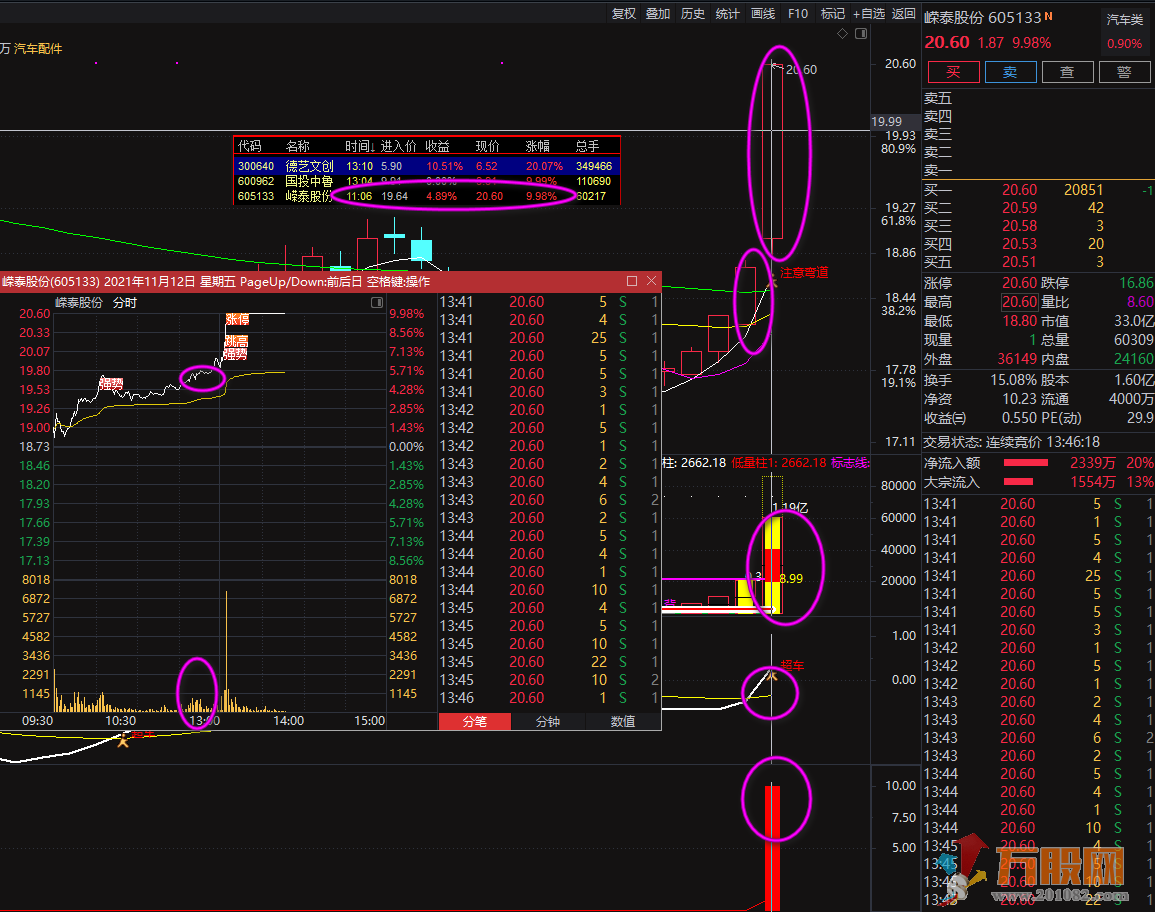
Task: Open the 画线 drawing tool
Action: (763, 14)
